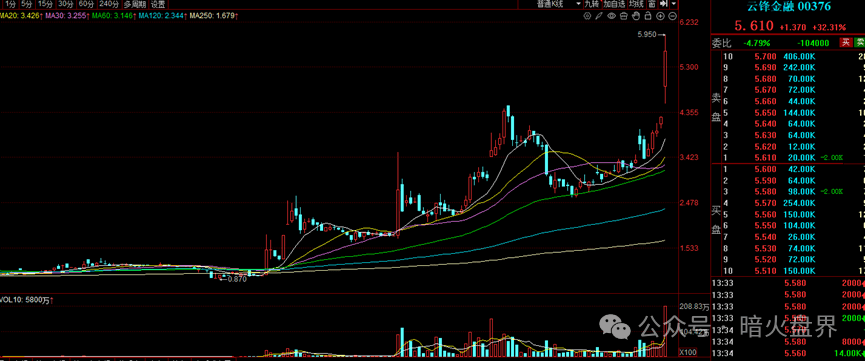Click the bucket-shaped icon in chart toolbar
The width and height of the screenshot is (865, 361).
(623, 16)
